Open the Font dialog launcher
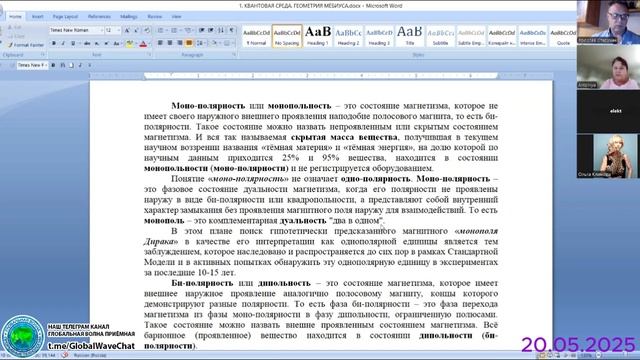 pyautogui.click(x=149, y=54)
